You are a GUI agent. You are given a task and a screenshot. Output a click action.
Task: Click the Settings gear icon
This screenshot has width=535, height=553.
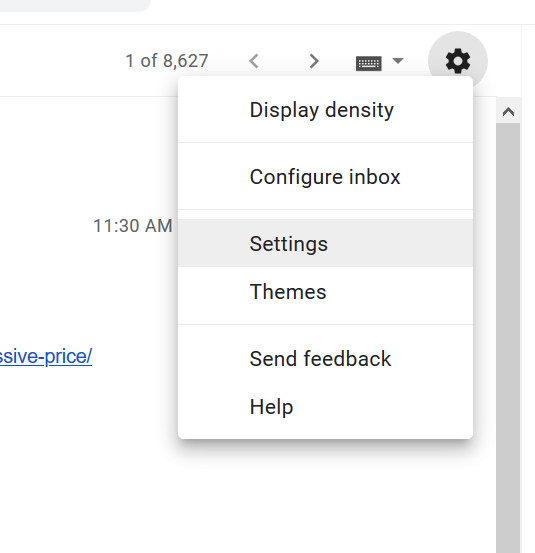pos(458,61)
